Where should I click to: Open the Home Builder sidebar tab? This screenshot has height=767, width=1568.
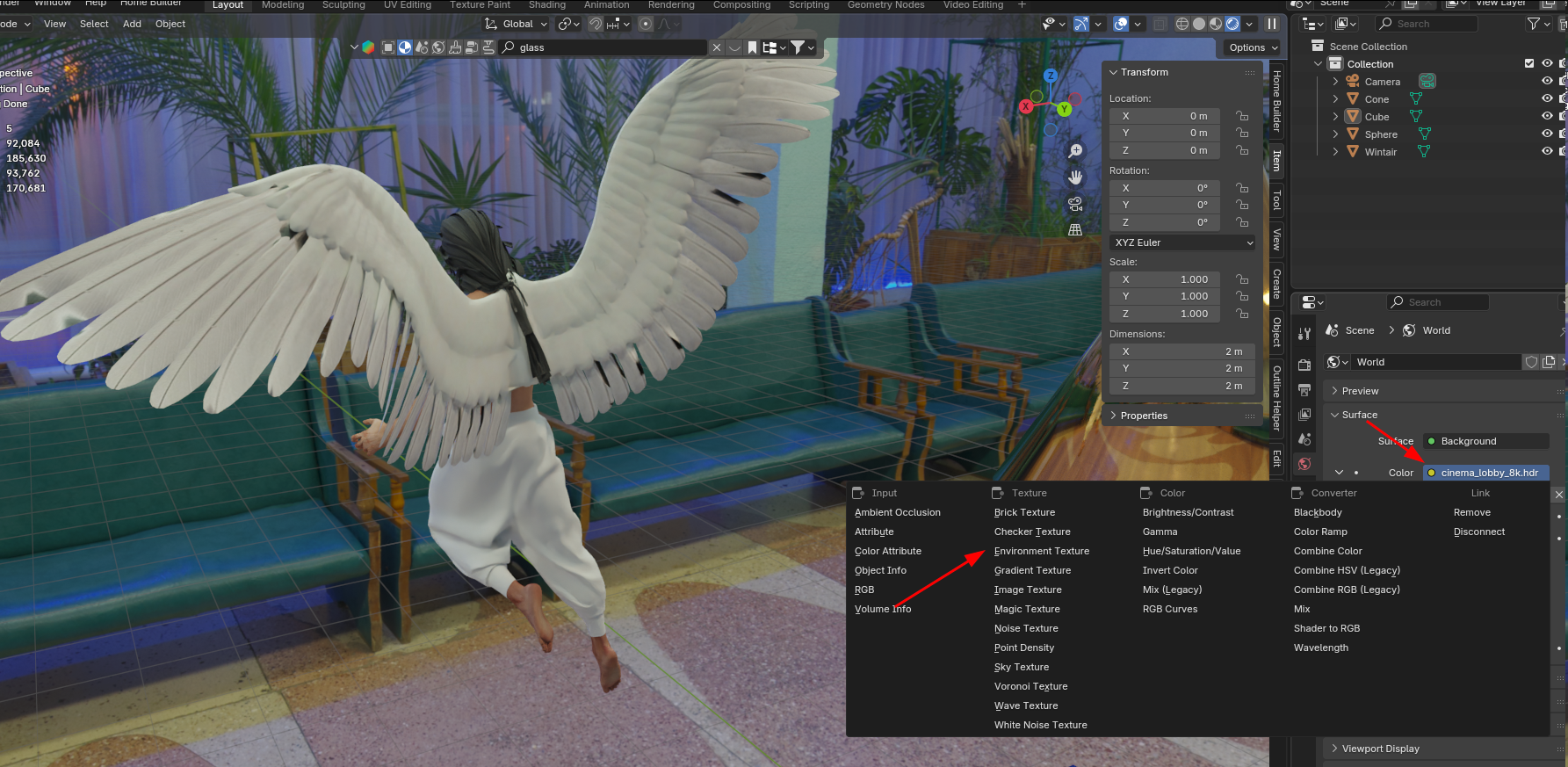click(x=1277, y=101)
